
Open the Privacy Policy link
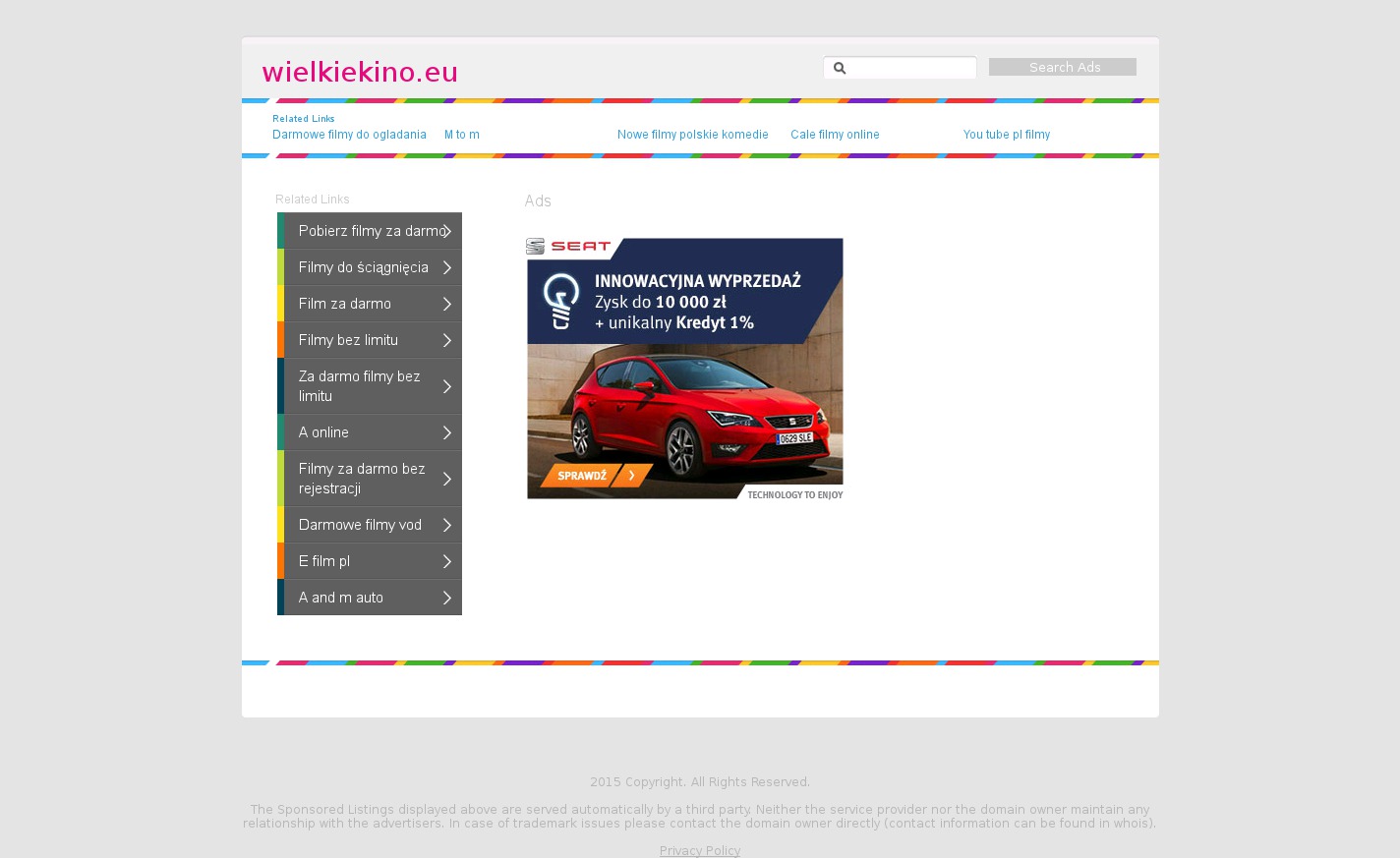[699, 850]
